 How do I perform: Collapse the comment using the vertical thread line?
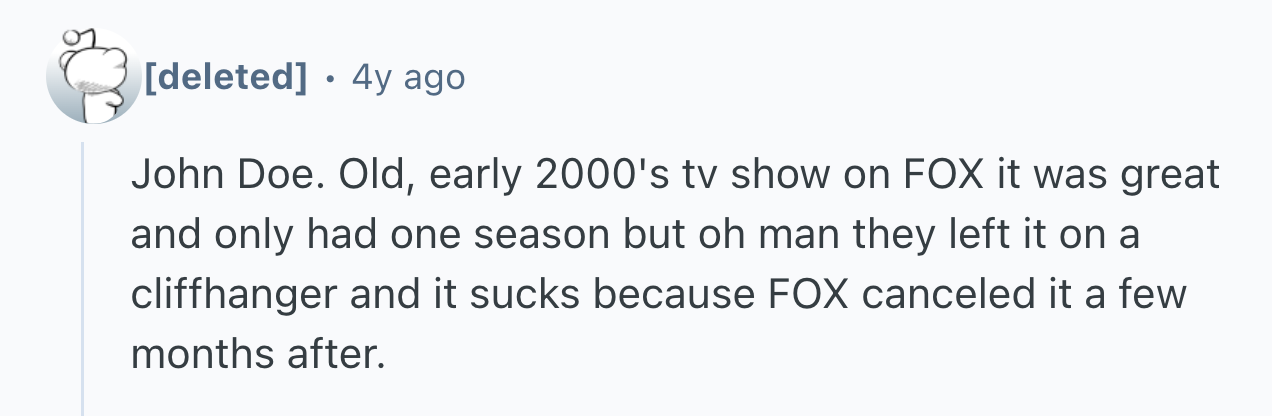click(x=83, y=280)
